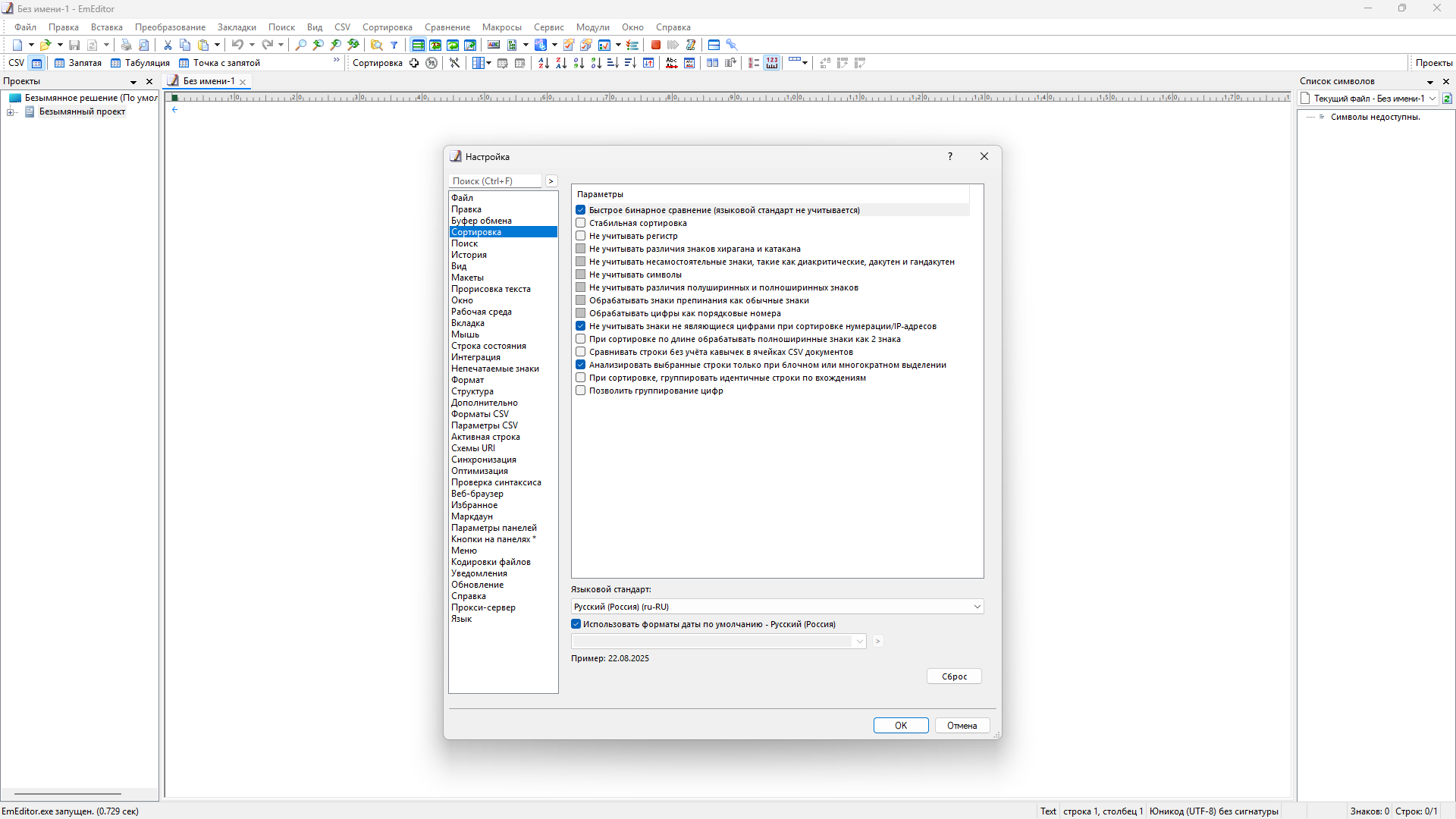Click the ruler 123 toggle icon
This screenshot has height=819, width=1456.
point(772,63)
